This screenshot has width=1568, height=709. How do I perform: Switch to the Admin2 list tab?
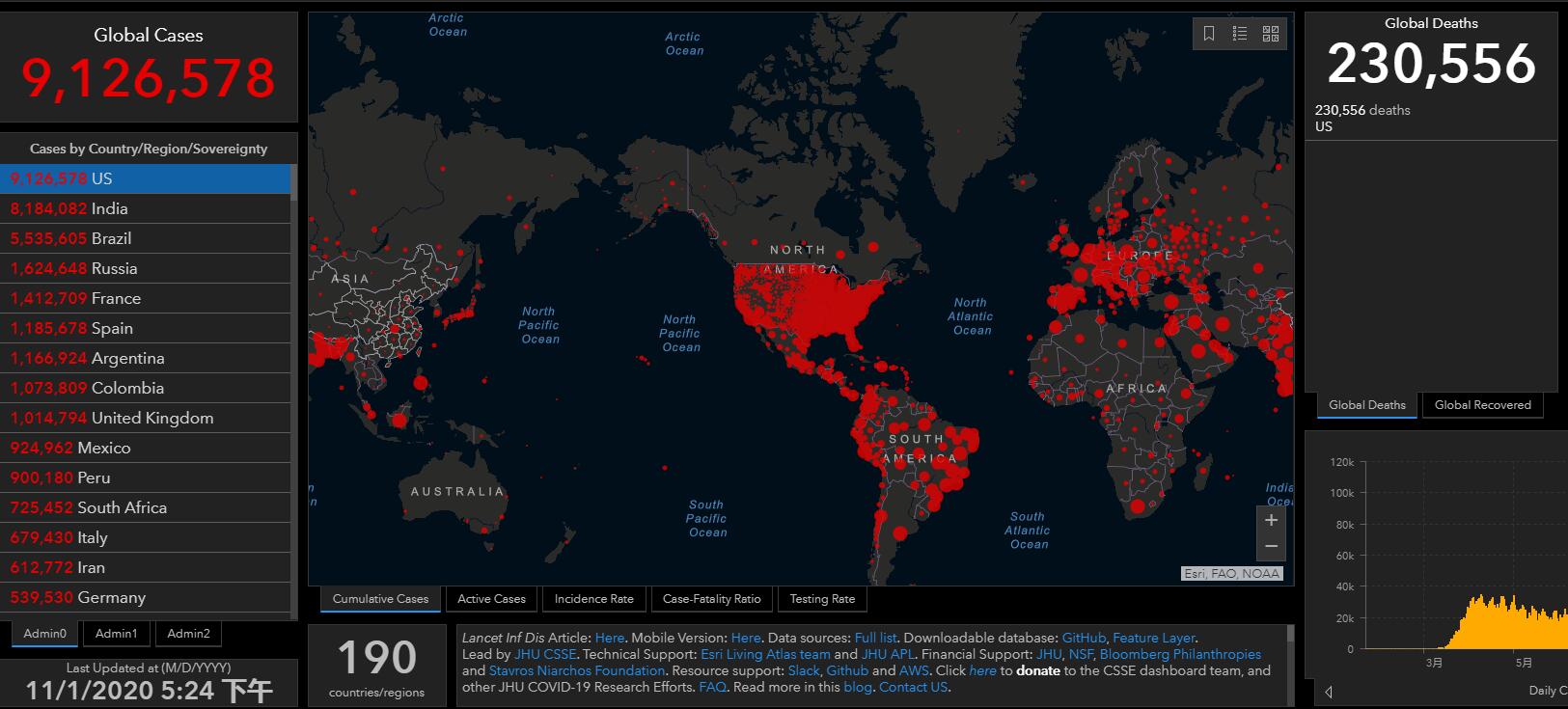188,634
